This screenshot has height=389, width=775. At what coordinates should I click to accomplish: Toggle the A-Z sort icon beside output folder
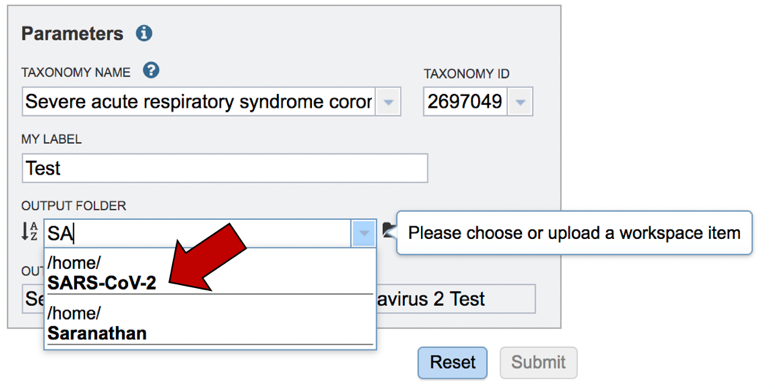(30, 232)
